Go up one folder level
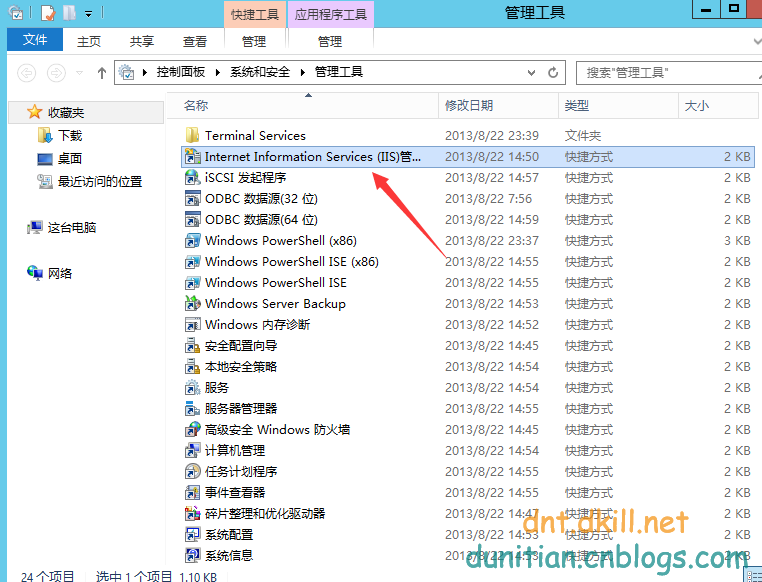The width and height of the screenshot is (762, 582). click(x=102, y=73)
